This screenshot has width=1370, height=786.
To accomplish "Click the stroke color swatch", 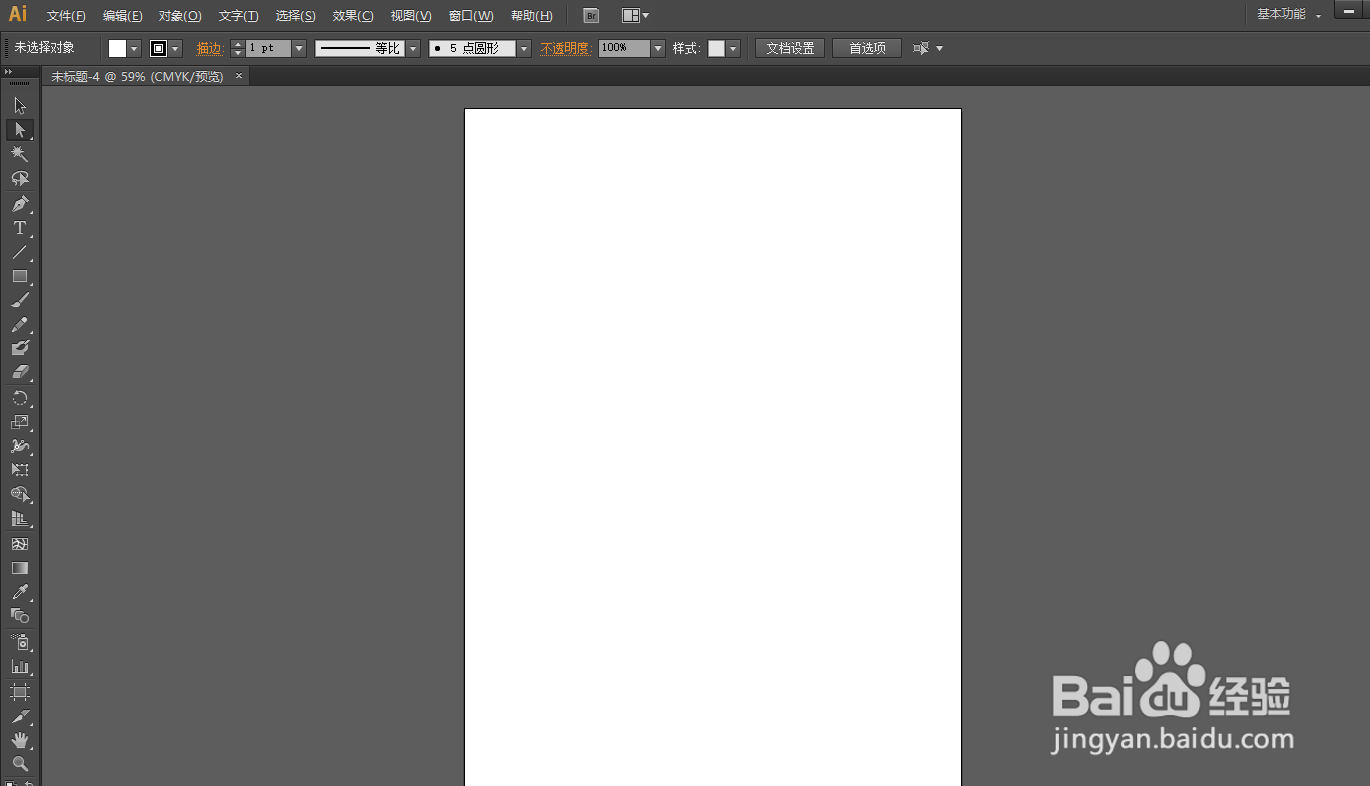I will click(159, 48).
